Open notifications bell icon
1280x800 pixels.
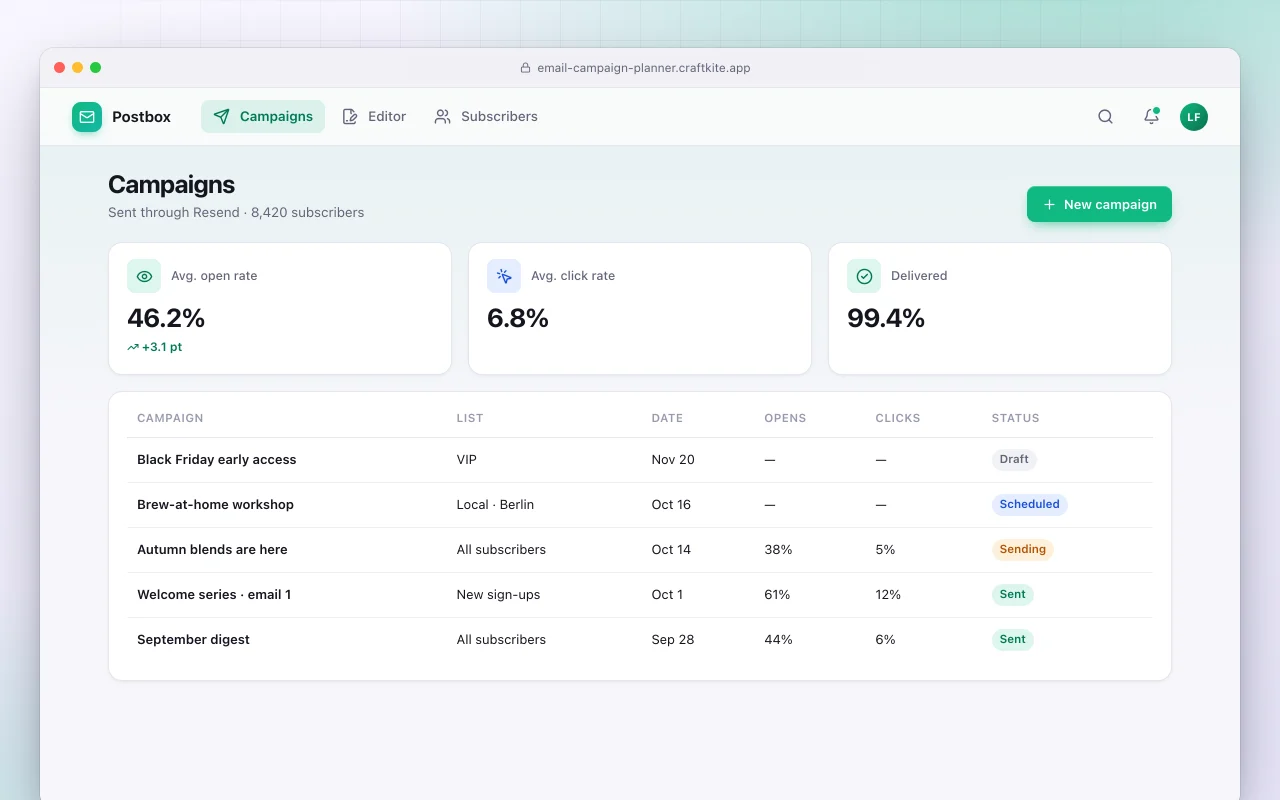pos(1151,117)
